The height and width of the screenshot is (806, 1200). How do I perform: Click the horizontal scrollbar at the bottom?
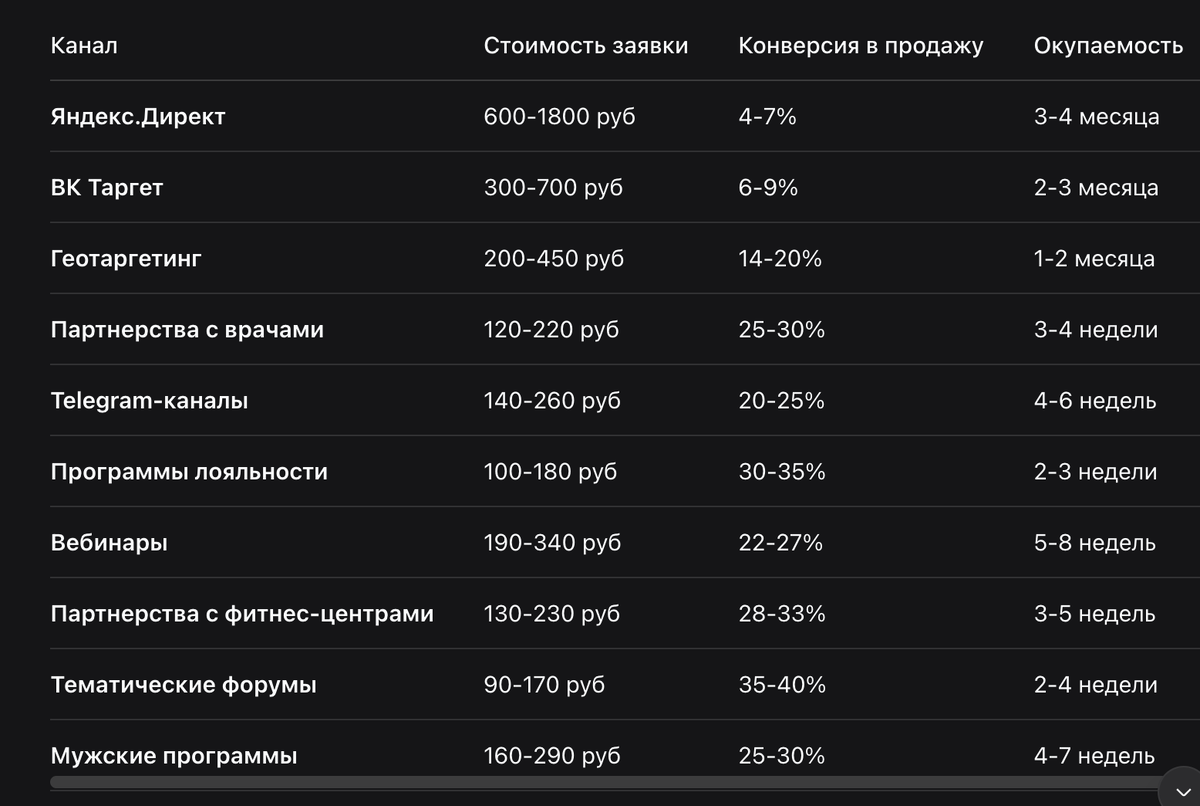coord(600,779)
